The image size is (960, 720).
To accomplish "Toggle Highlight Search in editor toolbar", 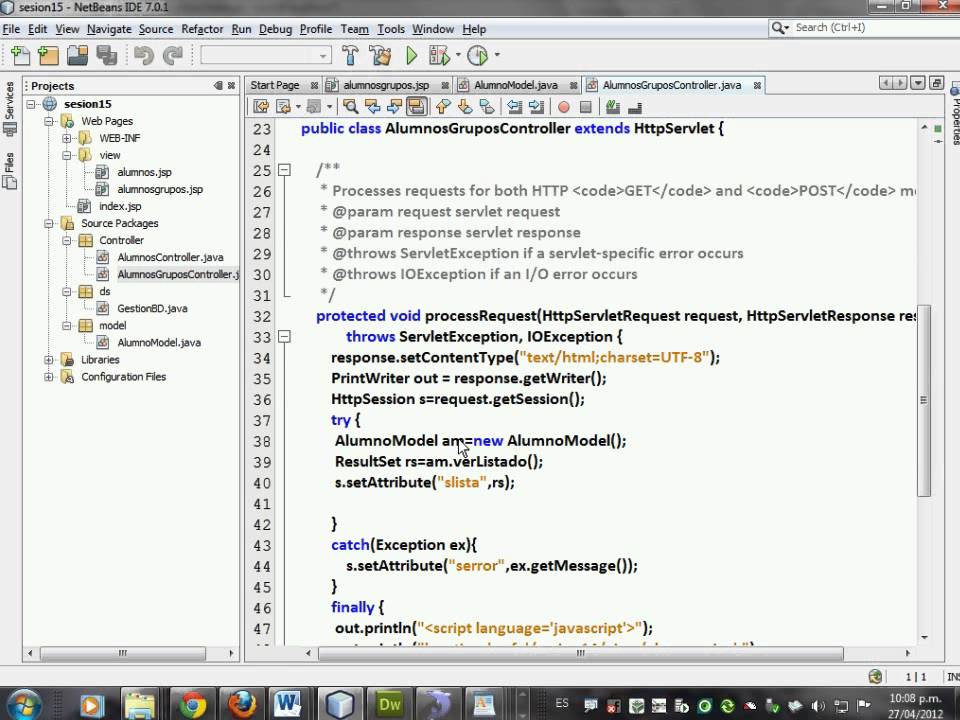I will (x=416, y=107).
